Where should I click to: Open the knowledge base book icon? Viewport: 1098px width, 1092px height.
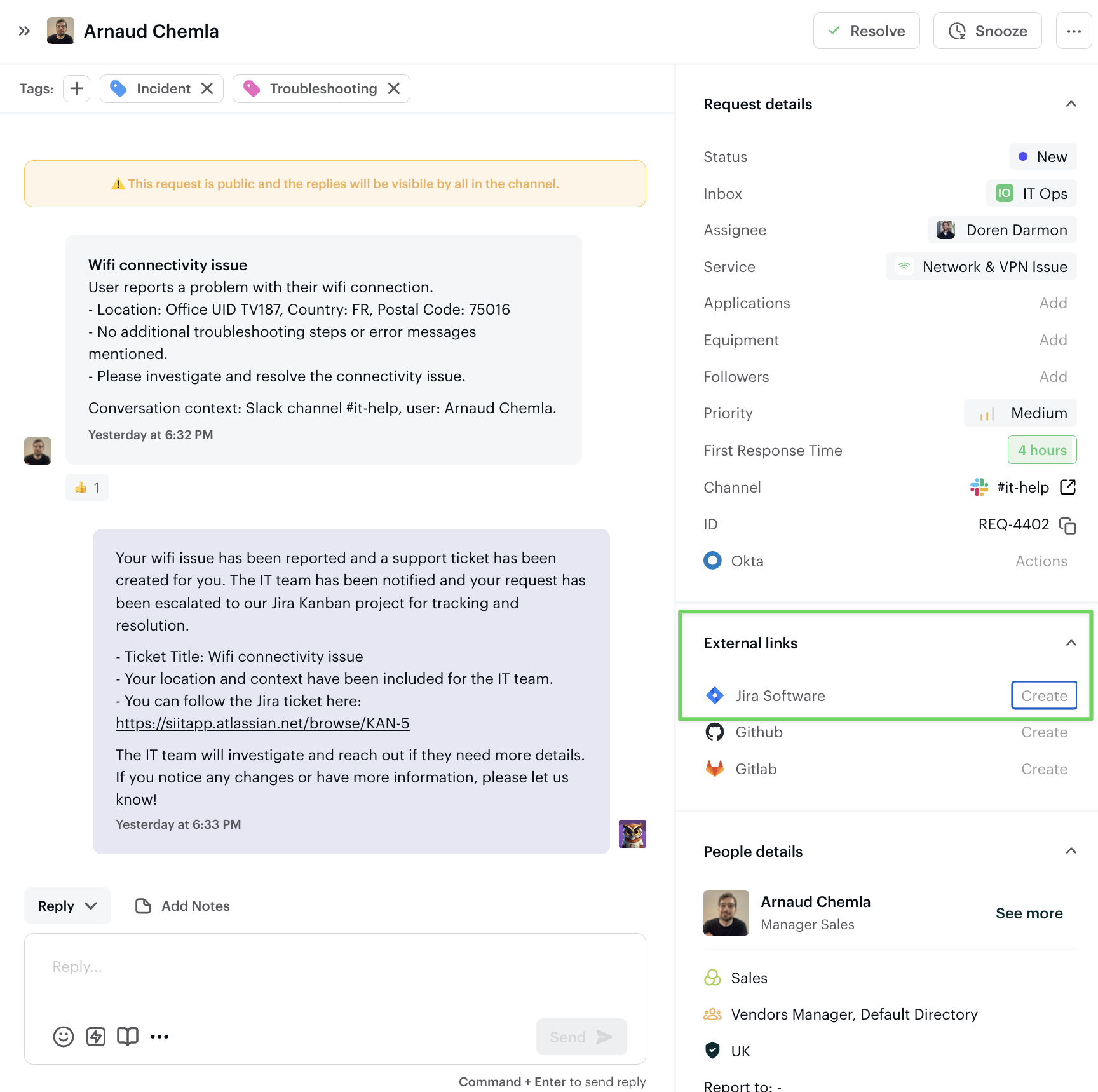click(x=128, y=1037)
